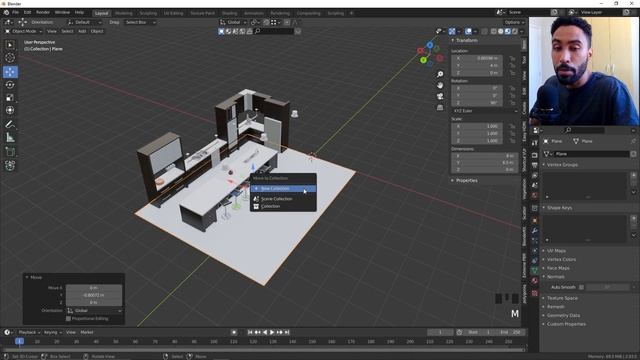Click the Plane mesh name field

click(x=591, y=154)
